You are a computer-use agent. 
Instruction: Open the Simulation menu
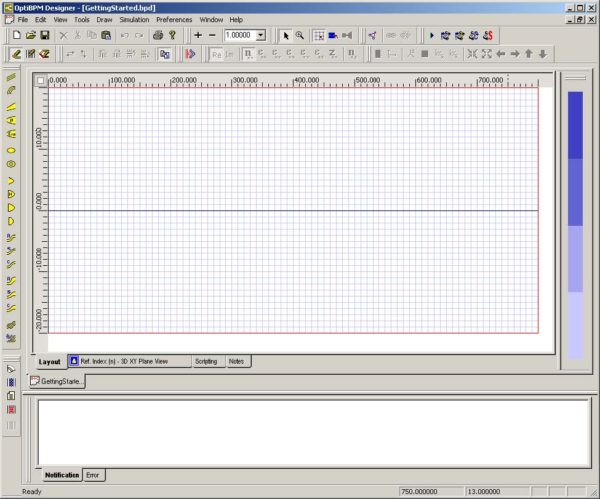(134, 20)
